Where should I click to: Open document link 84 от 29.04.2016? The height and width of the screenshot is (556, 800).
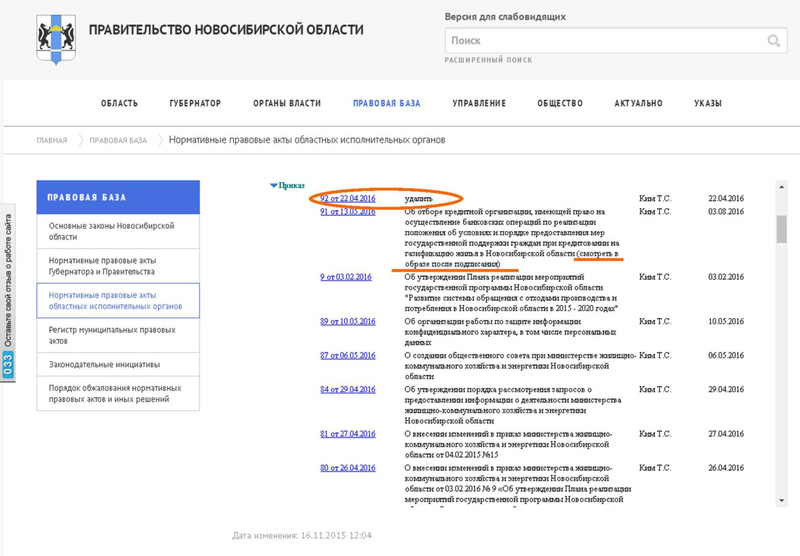(x=347, y=389)
